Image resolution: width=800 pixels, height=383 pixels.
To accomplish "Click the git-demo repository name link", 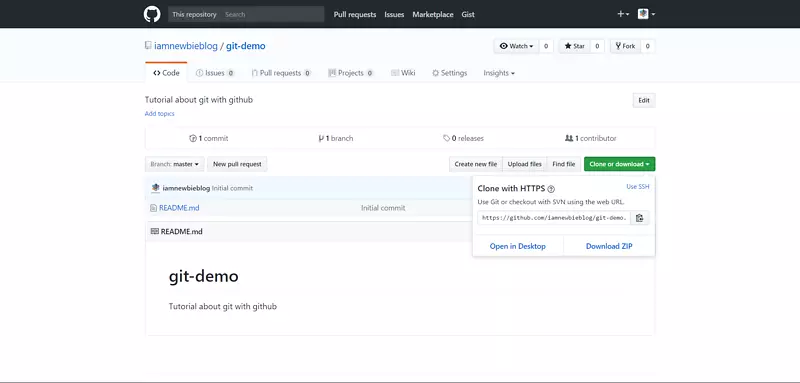I will tap(245, 46).
